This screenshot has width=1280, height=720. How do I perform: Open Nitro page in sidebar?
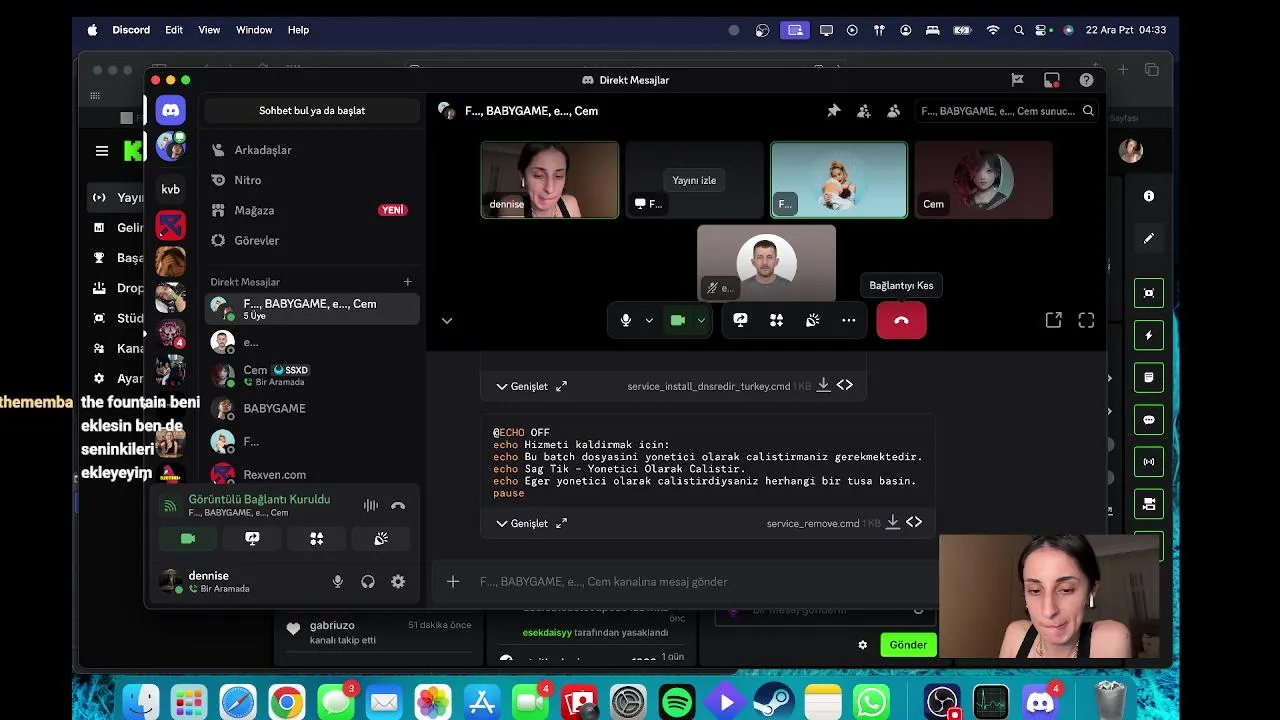[312, 180]
